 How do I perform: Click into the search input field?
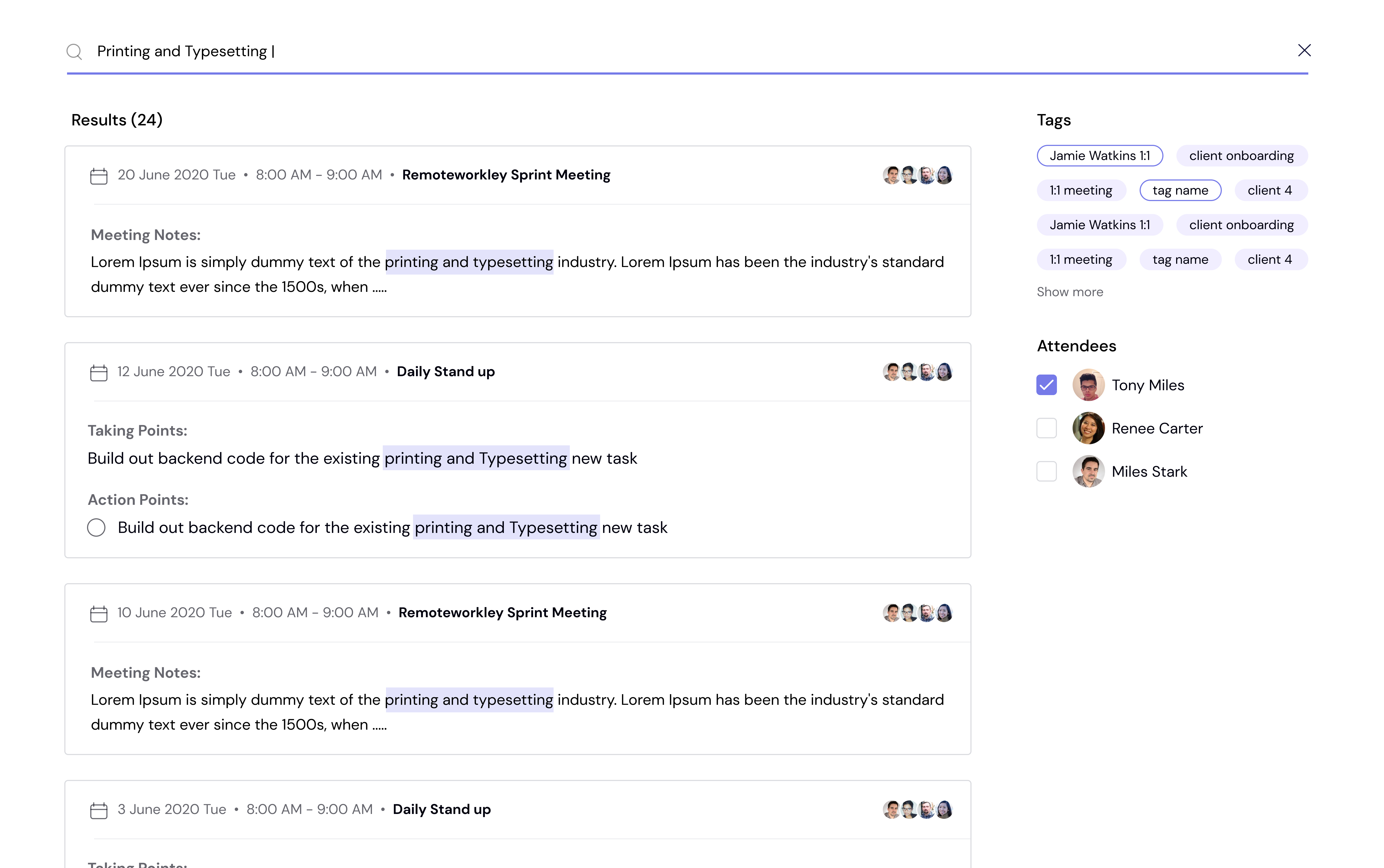point(689,51)
